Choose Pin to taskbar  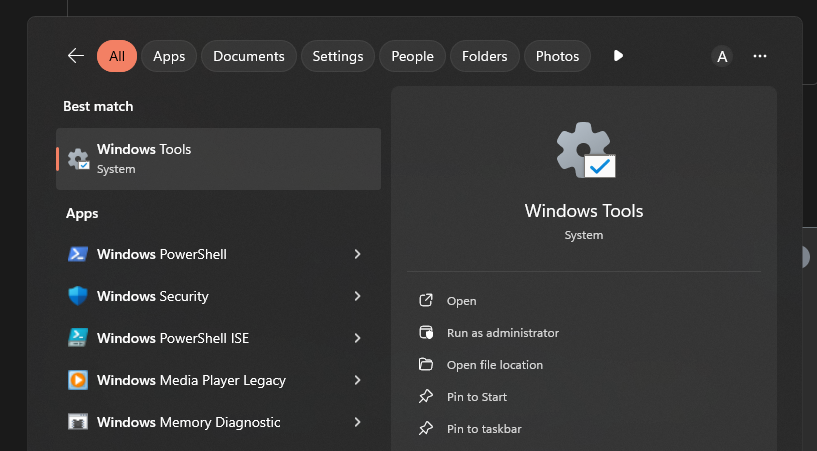coord(484,429)
